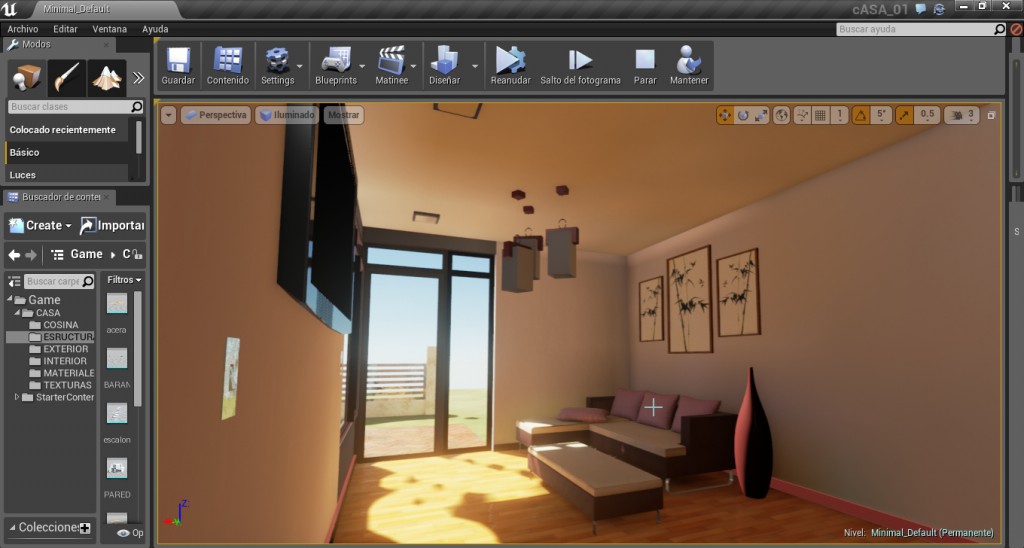1024x548 pixels.
Task: Click Reanudar to resume play
Action: [510, 65]
